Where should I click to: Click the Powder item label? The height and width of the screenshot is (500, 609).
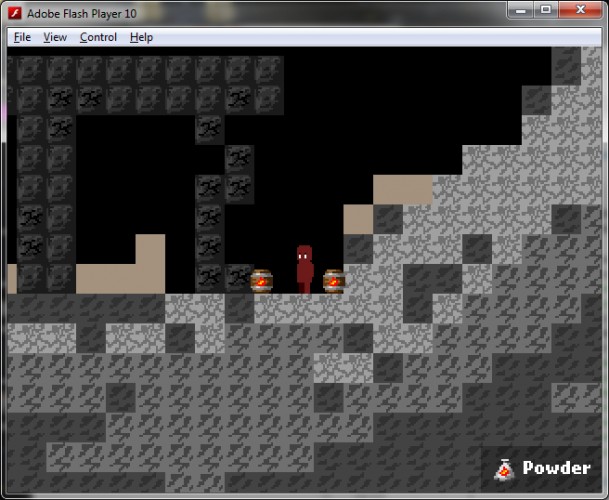(x=556, y=468)
